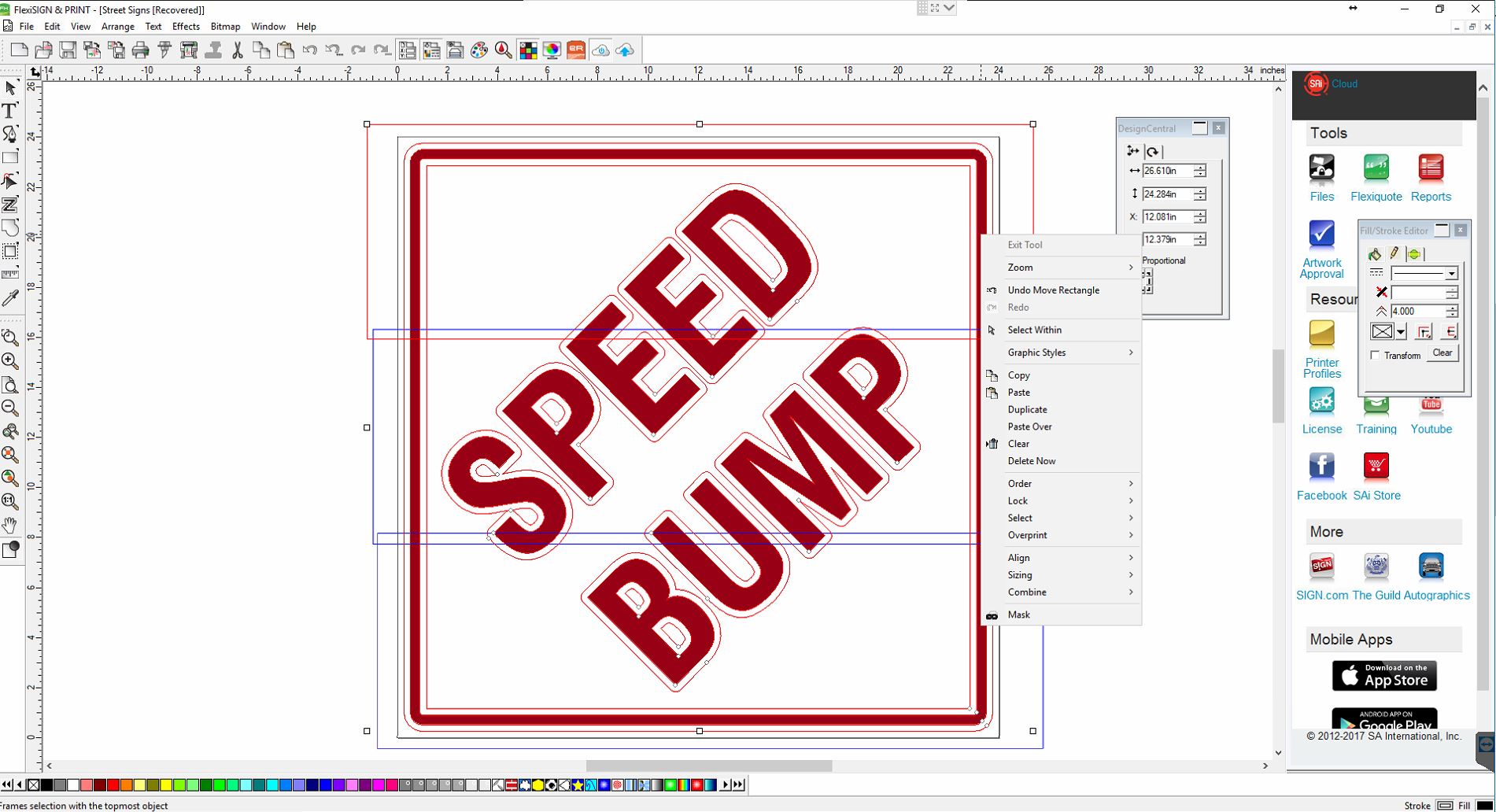Click the color palette scroll-right arrow
Screen dimensions: 1496x812
tap(725, 785)
